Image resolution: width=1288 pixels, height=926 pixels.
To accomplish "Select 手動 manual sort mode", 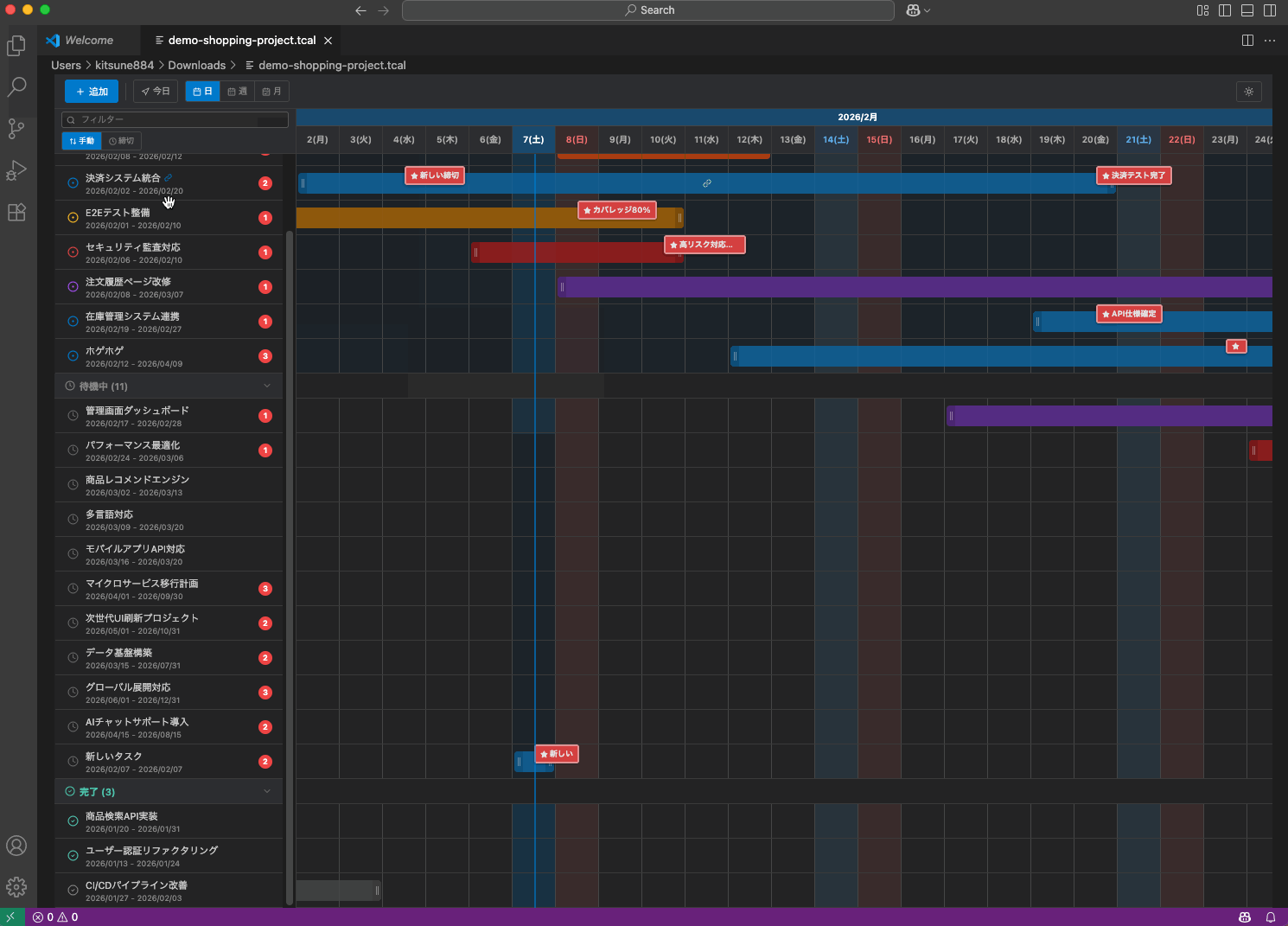I will pyautogui.click(x=82, y=141).
